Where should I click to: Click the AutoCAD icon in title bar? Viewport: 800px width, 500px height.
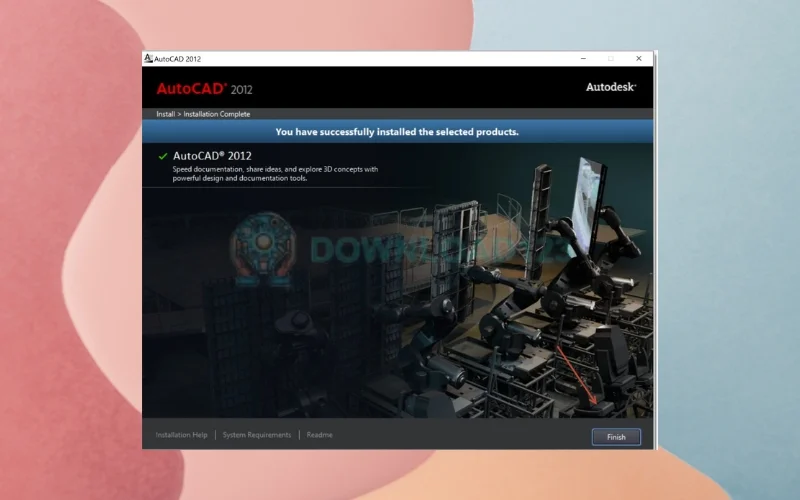tap(149, 59)
